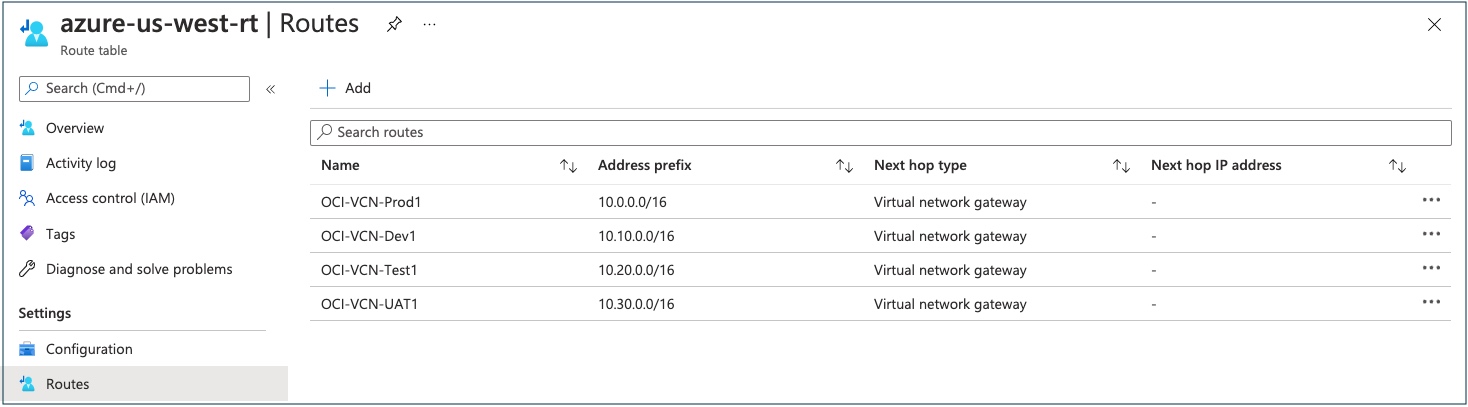Click the magnifier icon in Search routes
The image size is (1468, 407).
coord(325,132)
